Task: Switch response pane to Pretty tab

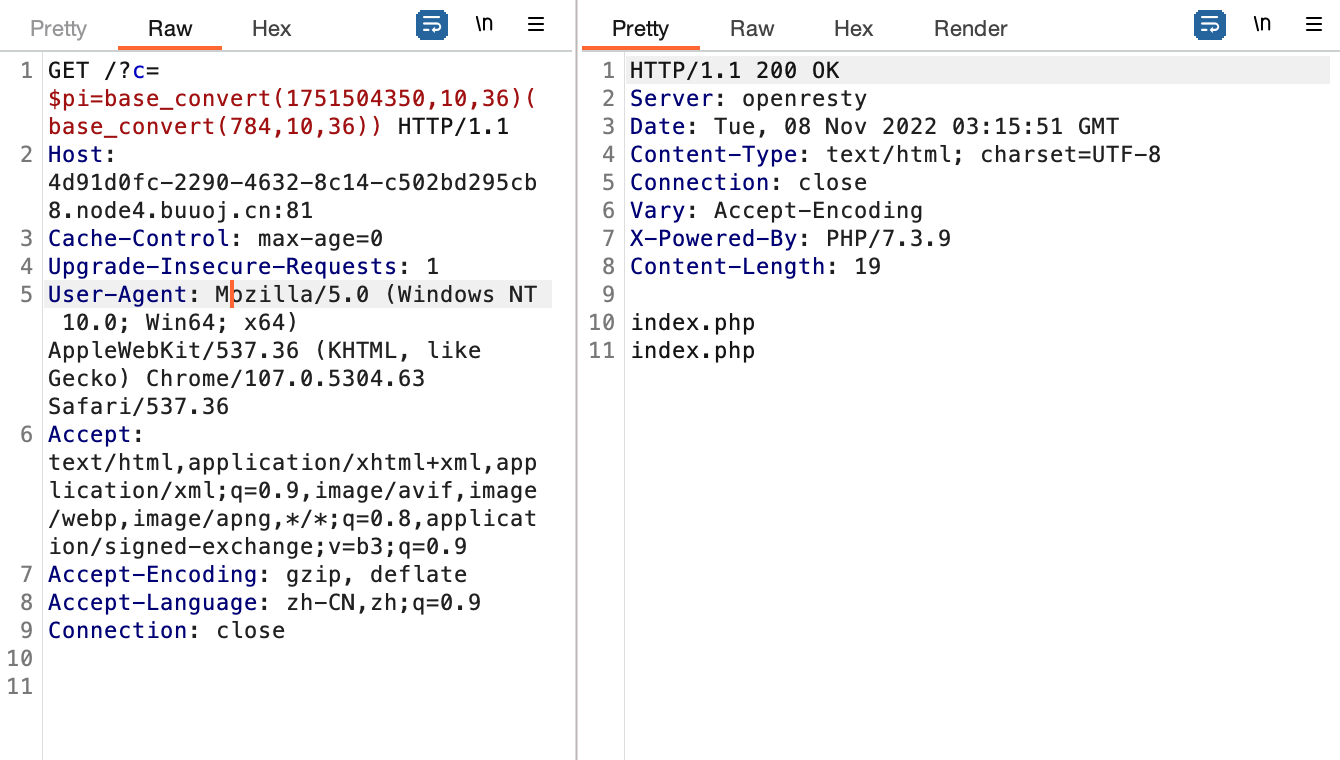Action: click(640, 28)
